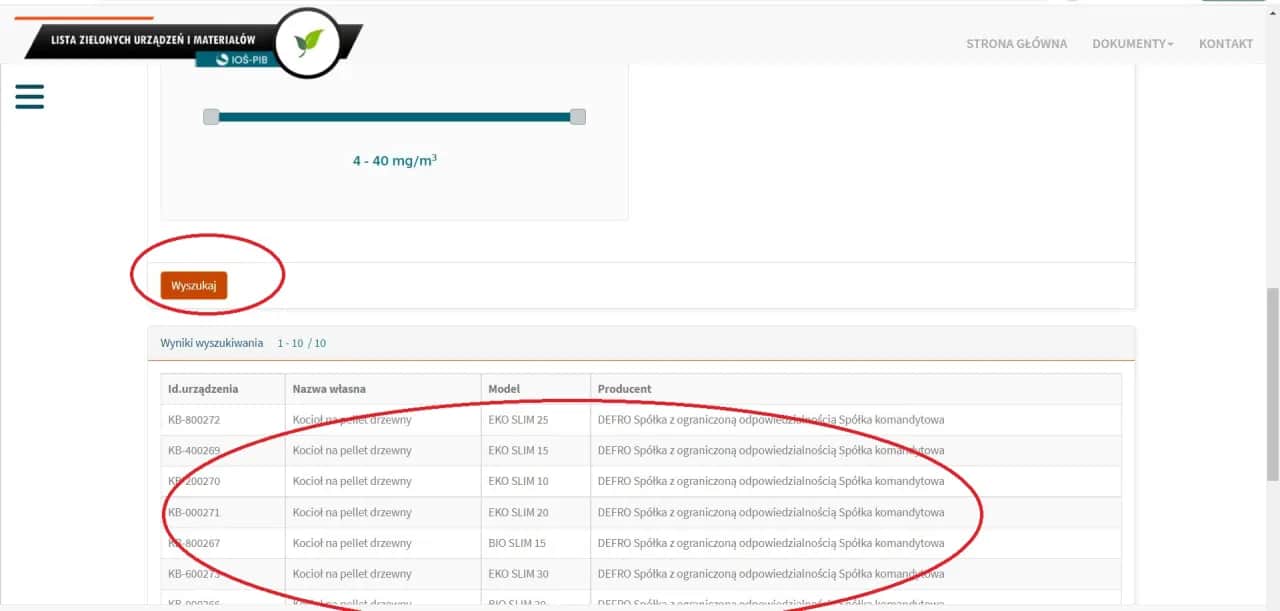Click the green leaf logo
The height and width of the screenshot is (611, 1280).
[308, 42]
